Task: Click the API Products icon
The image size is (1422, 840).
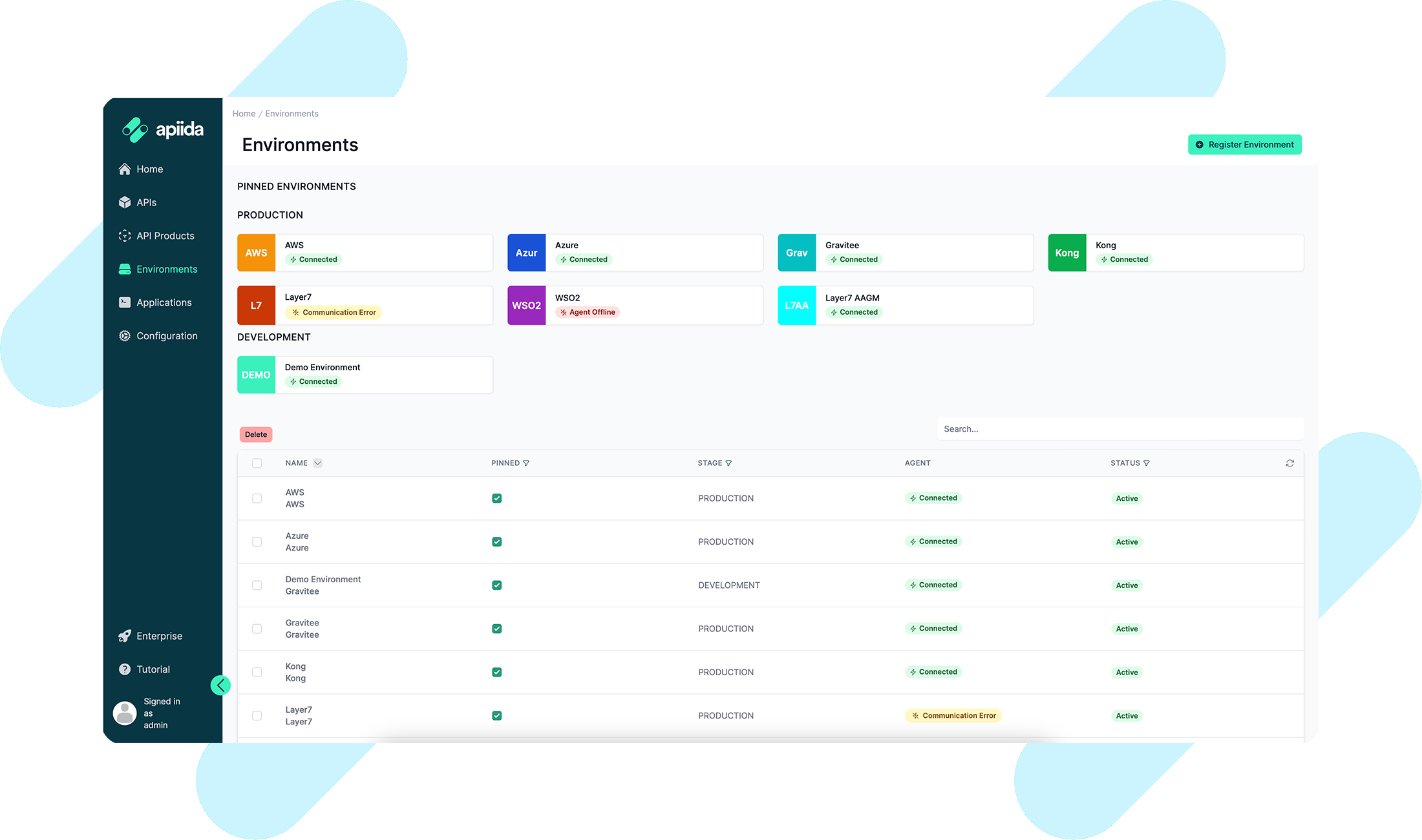Action: click(125, 236)
